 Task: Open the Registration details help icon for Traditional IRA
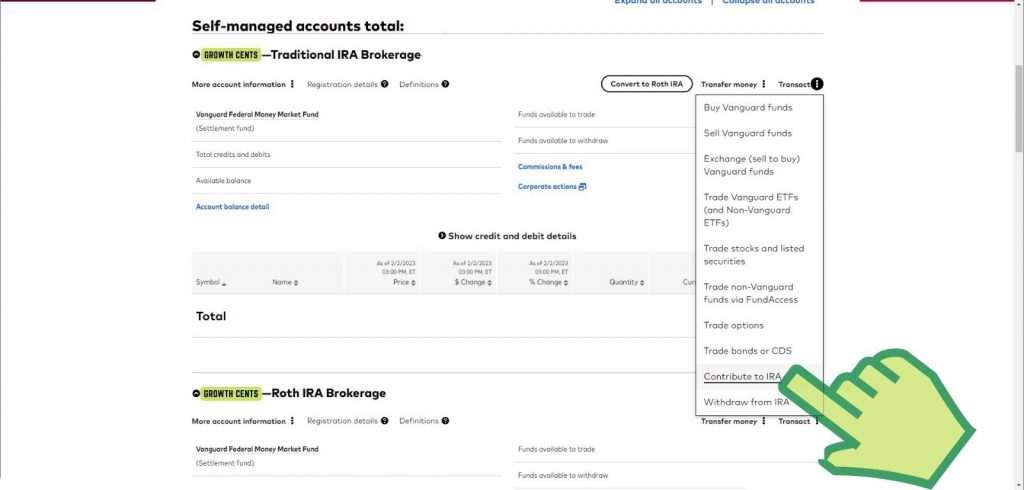click(x=385, y=84)
